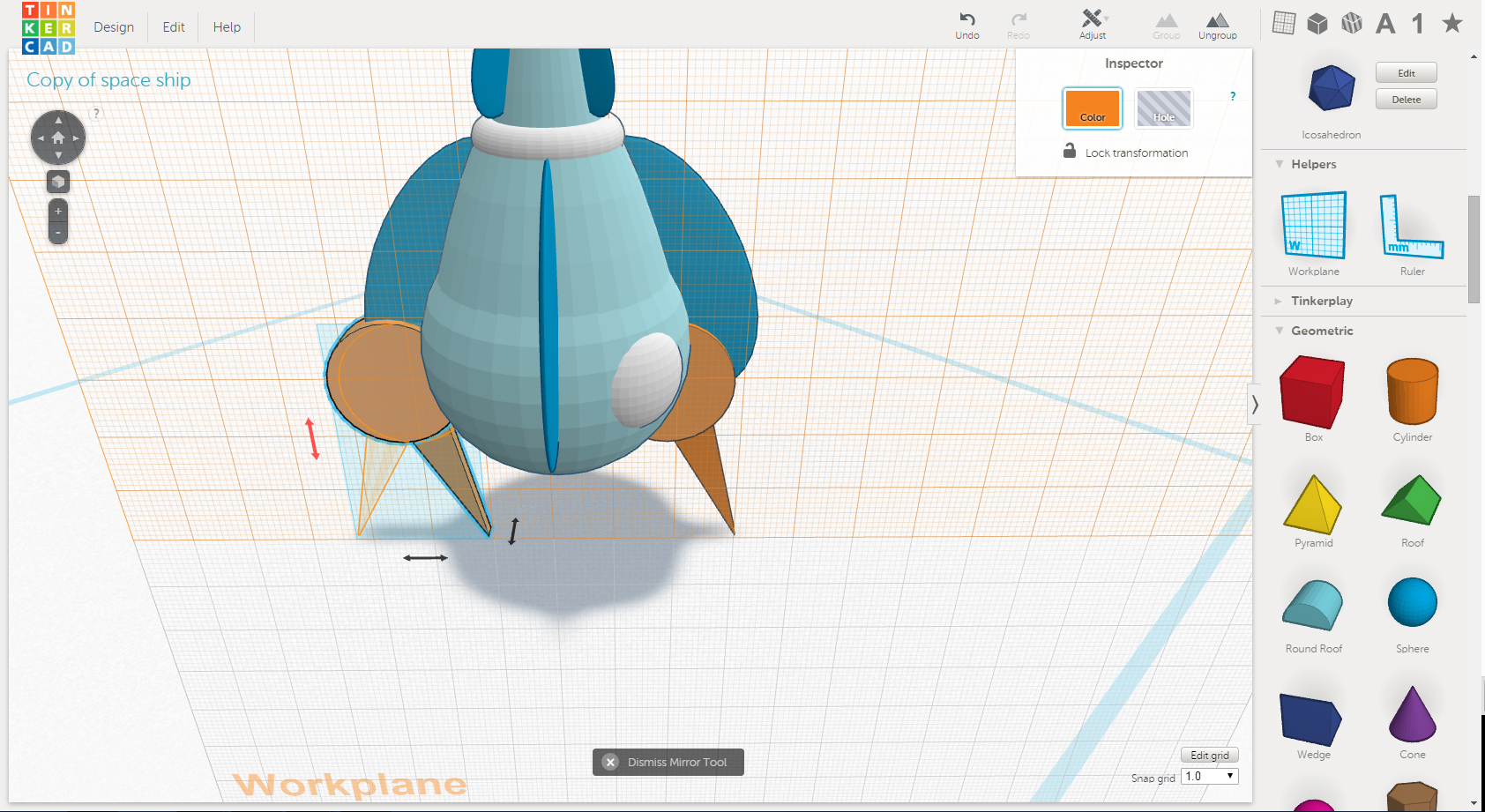Orbit view right with the right arrow

(77, 138)
